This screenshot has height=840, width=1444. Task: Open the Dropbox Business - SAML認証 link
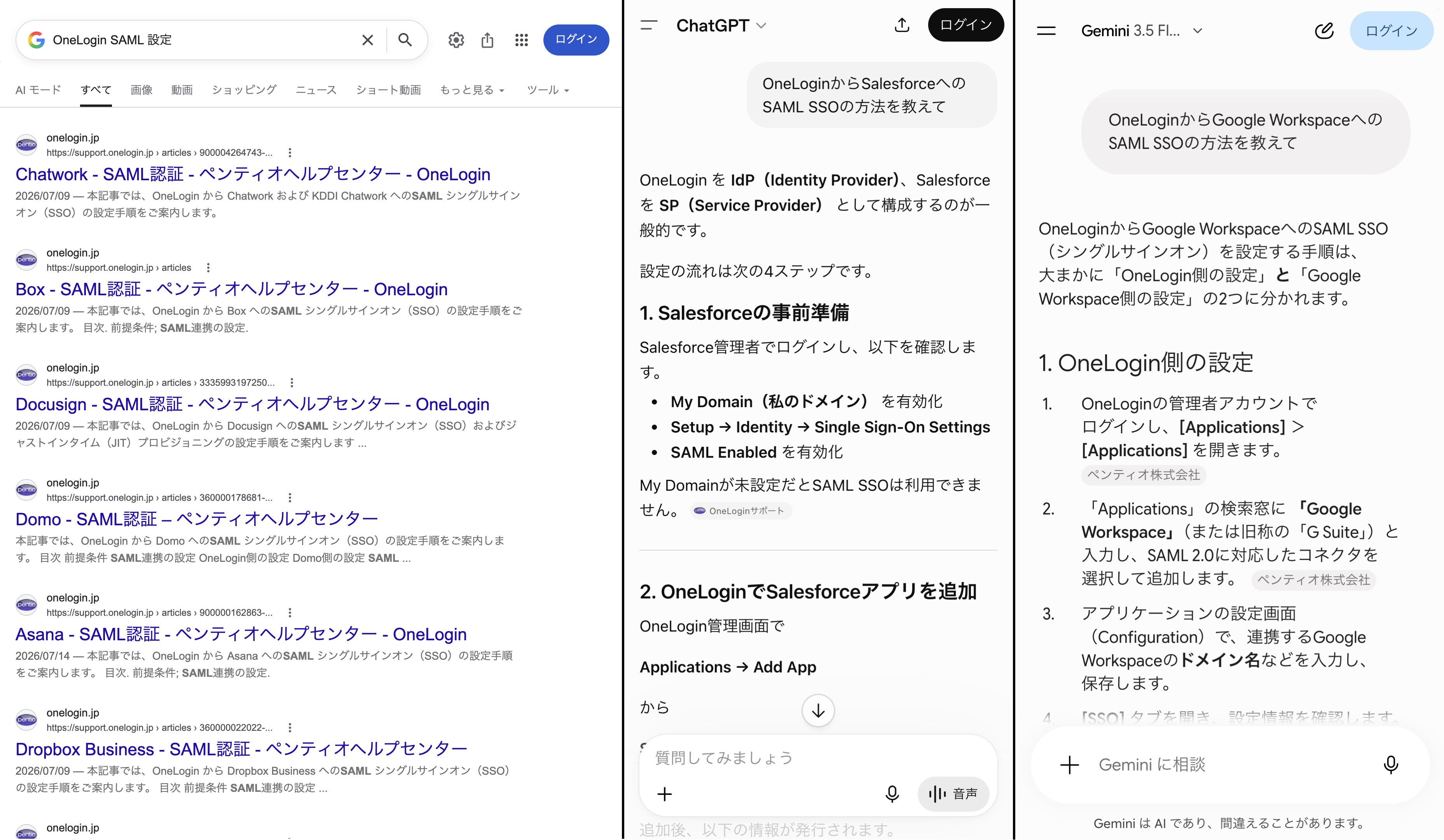click(x=241, y=749)
